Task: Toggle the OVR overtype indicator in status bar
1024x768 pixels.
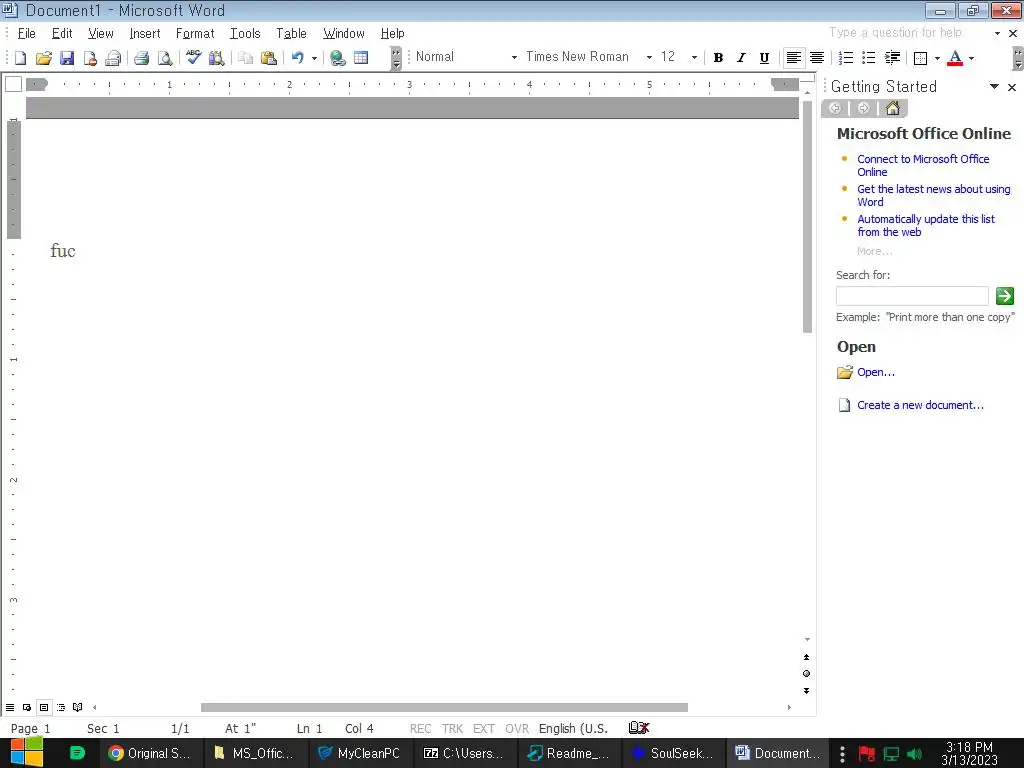Action: coord(517,728)
